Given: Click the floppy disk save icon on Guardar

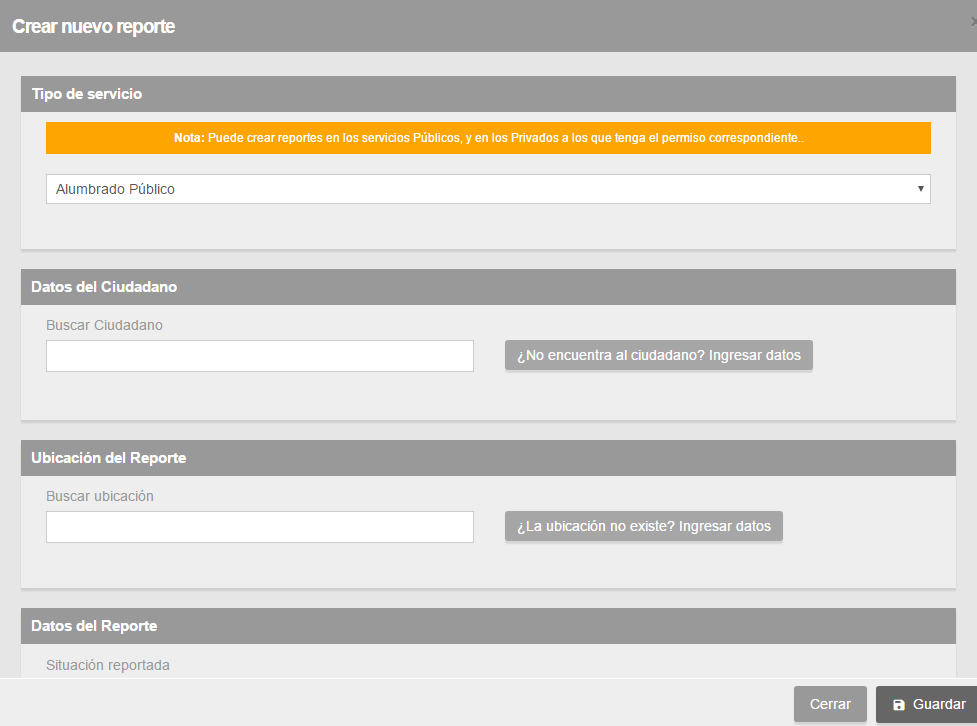Looking at the screenshot, I should 898,705.
